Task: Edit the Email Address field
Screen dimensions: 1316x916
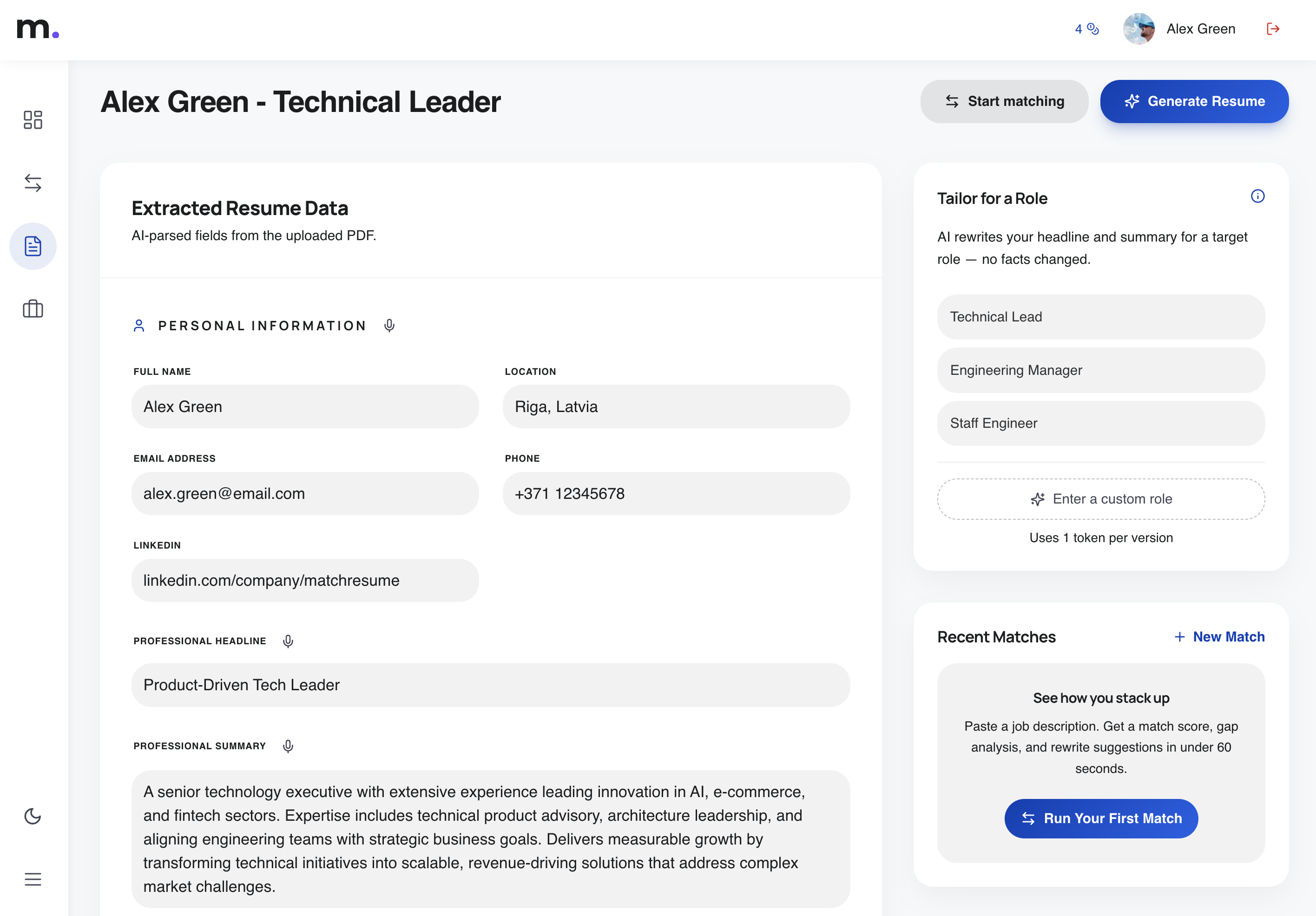Action: 305,493
